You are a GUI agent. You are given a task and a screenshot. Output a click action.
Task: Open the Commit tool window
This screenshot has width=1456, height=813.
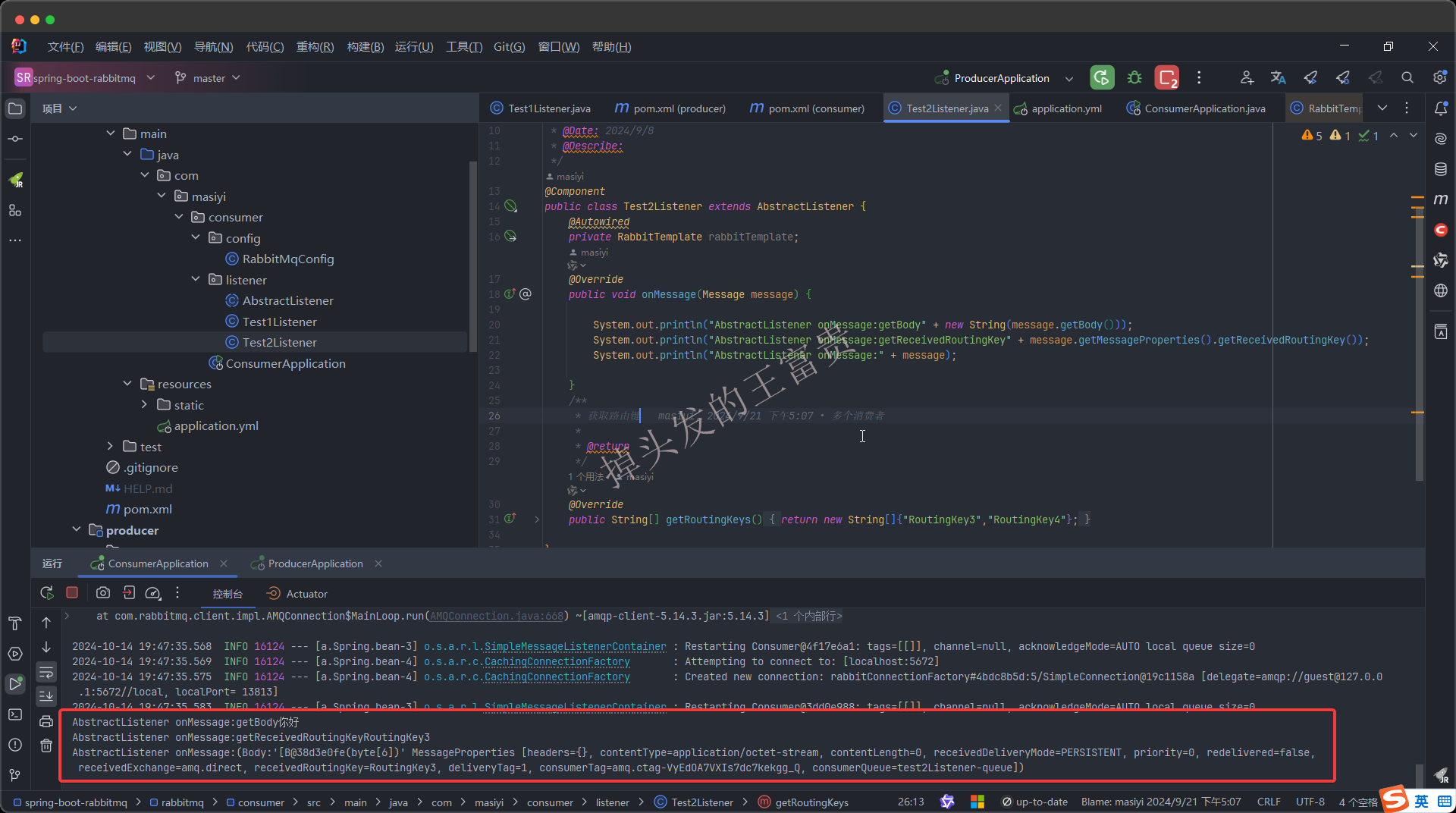tap(15, 139)
